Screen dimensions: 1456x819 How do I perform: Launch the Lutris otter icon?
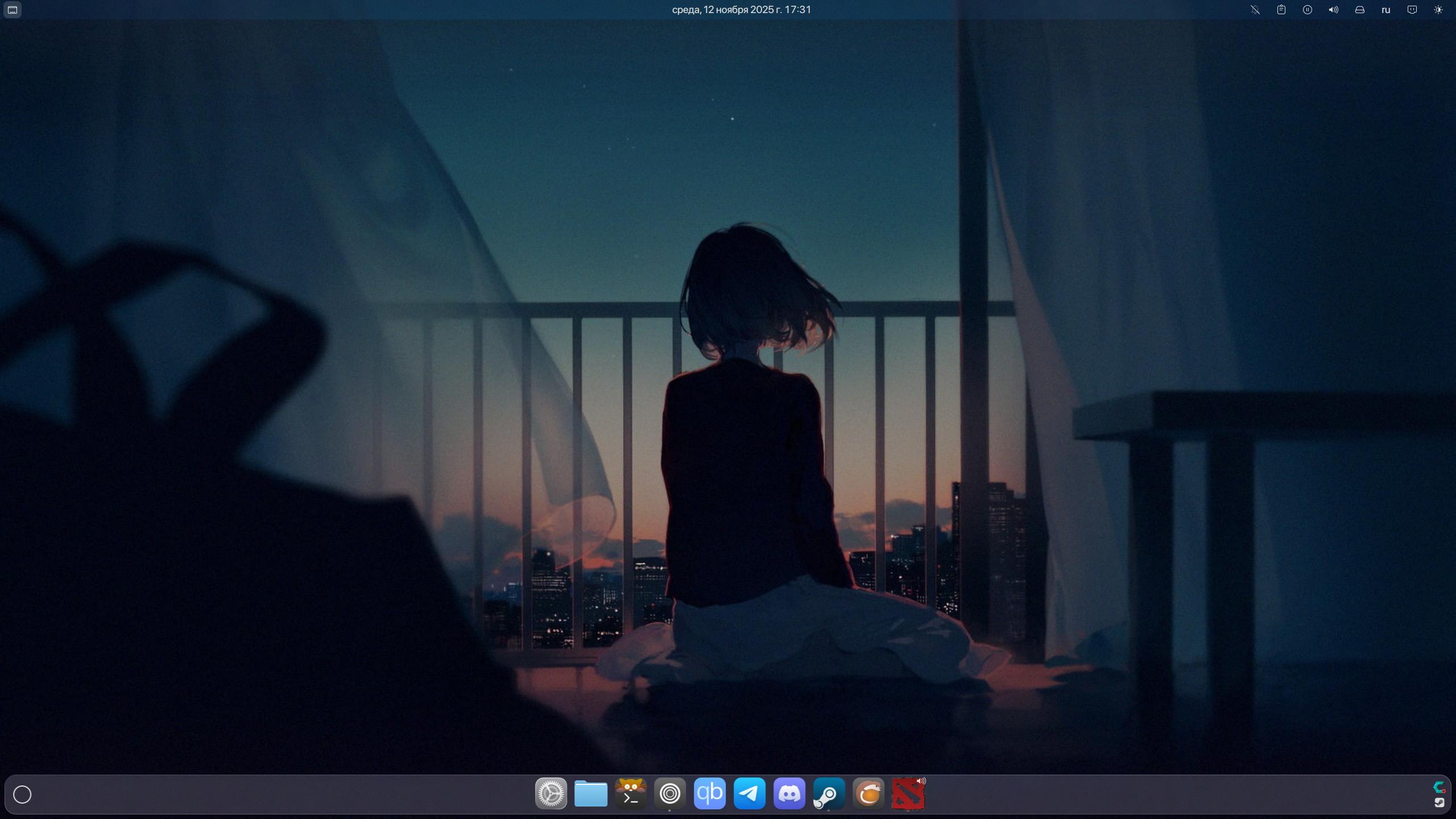[x=868, y=793]
